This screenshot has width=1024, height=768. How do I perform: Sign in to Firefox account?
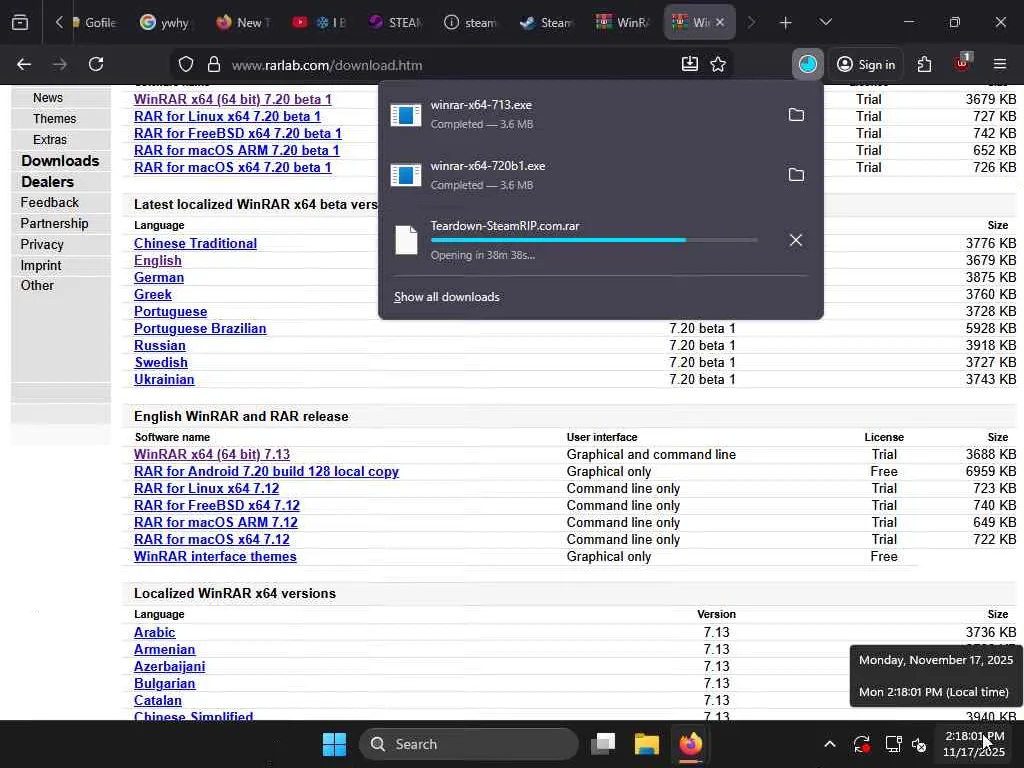tap(866, 64)
